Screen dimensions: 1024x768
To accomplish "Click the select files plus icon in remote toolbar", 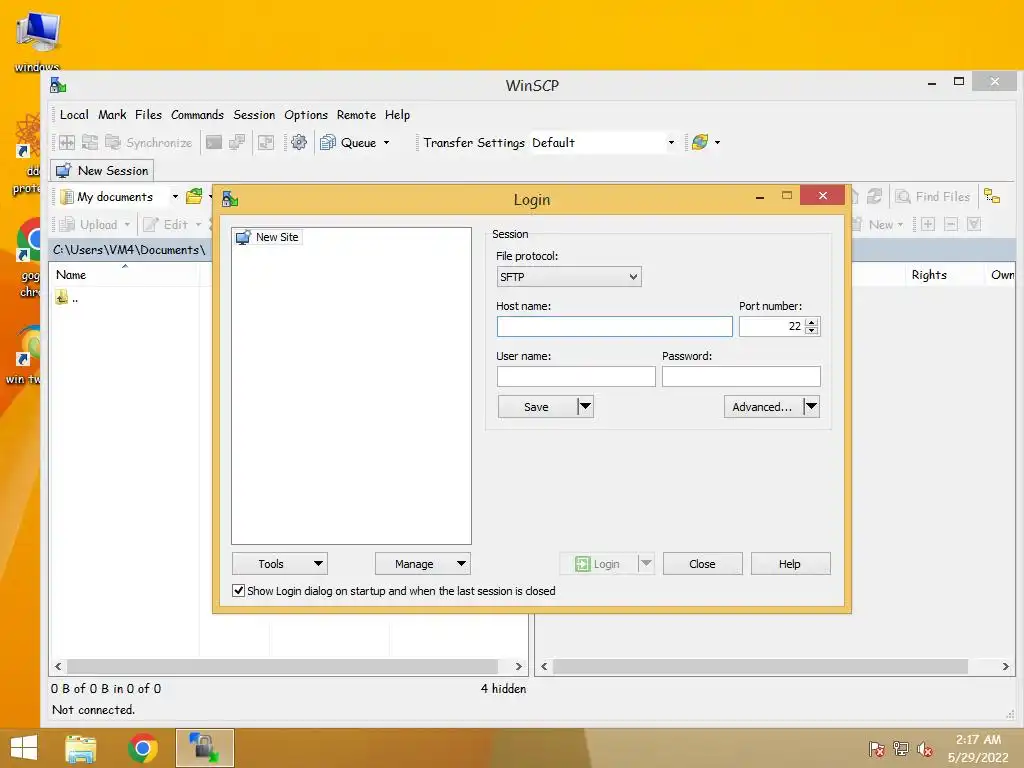I will coord(928,225).
